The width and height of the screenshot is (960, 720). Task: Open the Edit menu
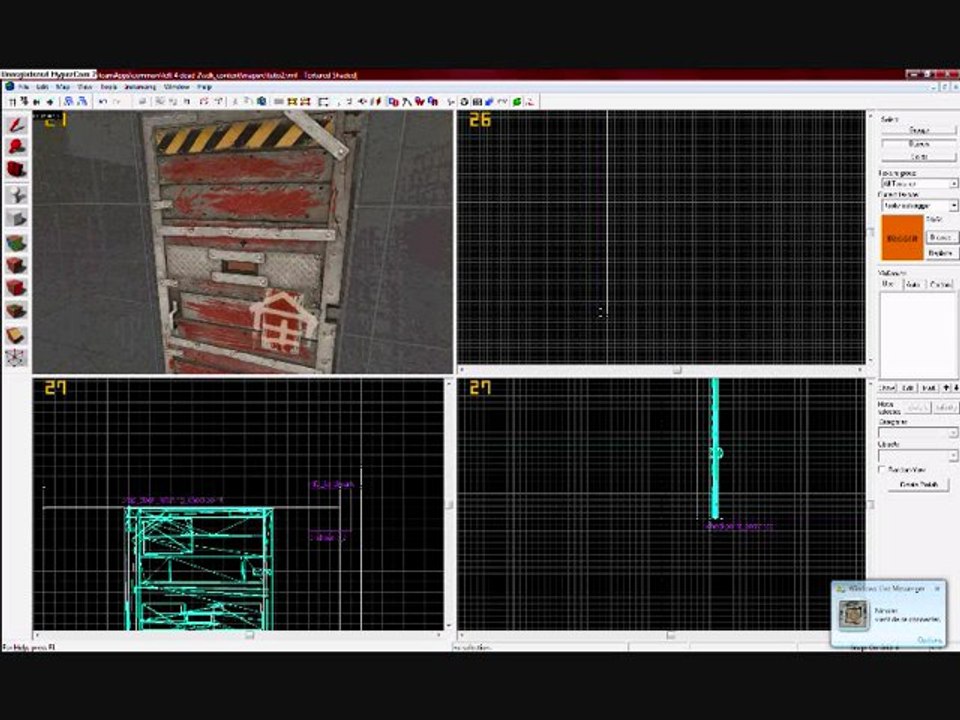point(42,88)
